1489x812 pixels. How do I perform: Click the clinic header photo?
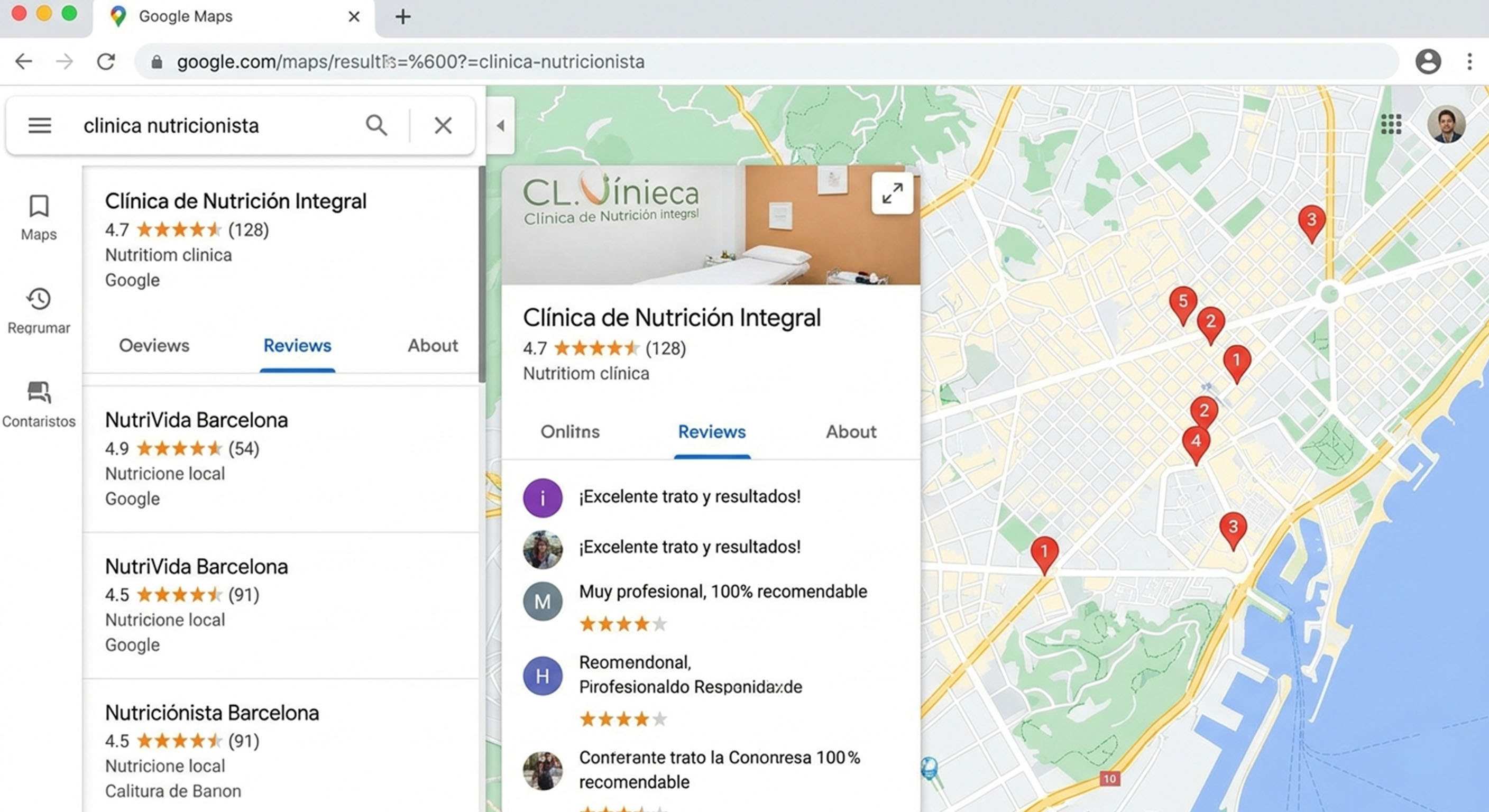pos(711,225)
